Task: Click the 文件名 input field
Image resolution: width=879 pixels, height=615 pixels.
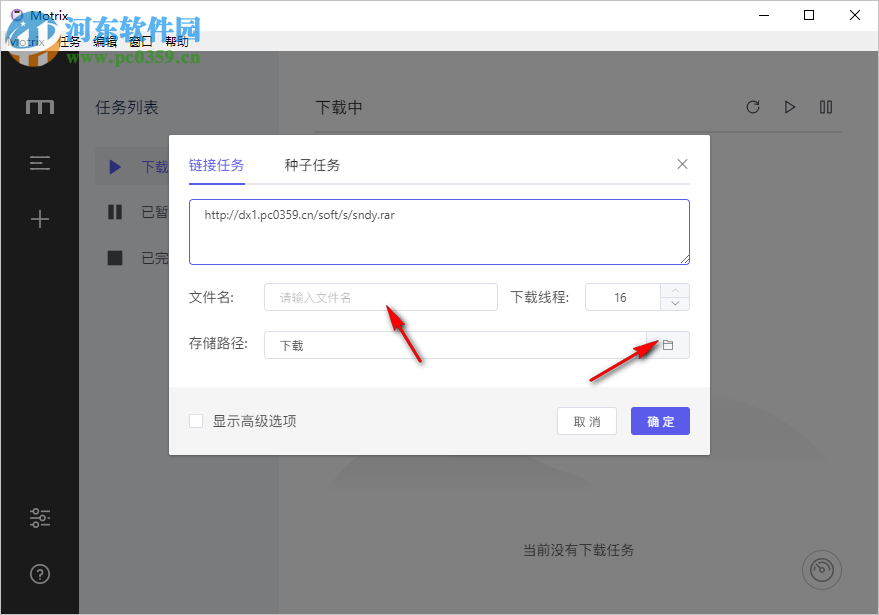Action: click(x=381, y=297)
